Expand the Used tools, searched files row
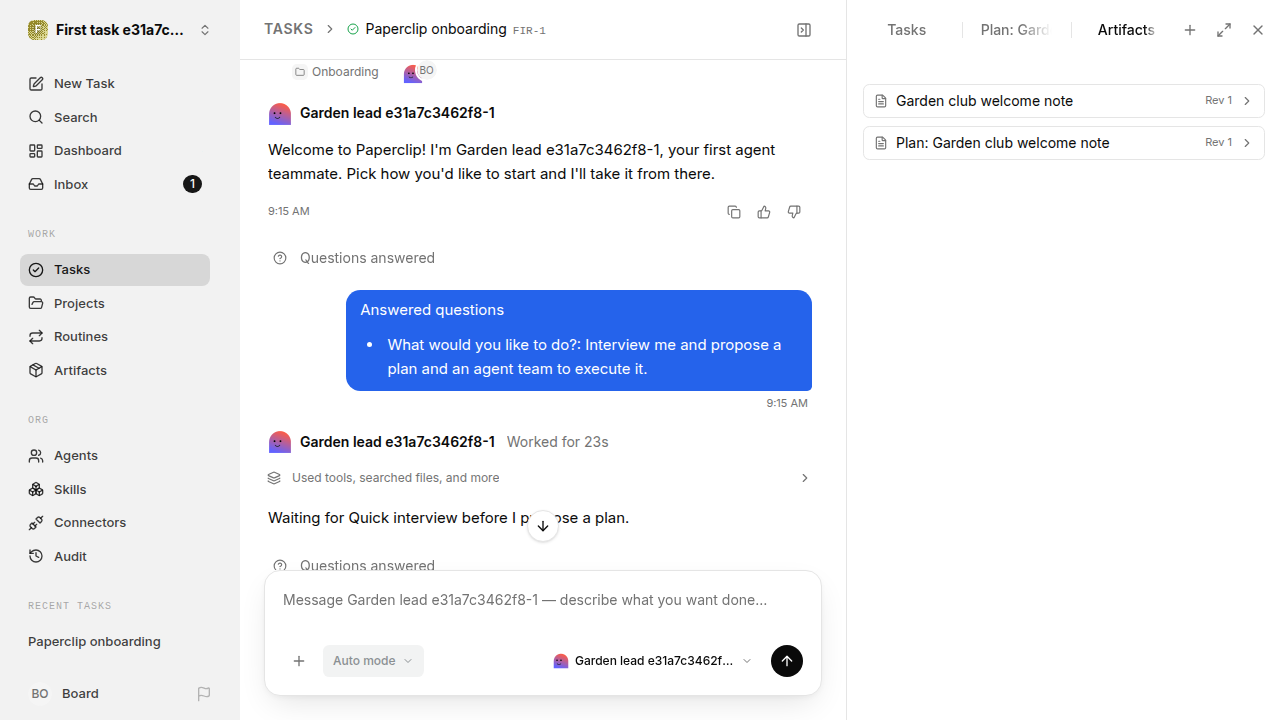 539,478
